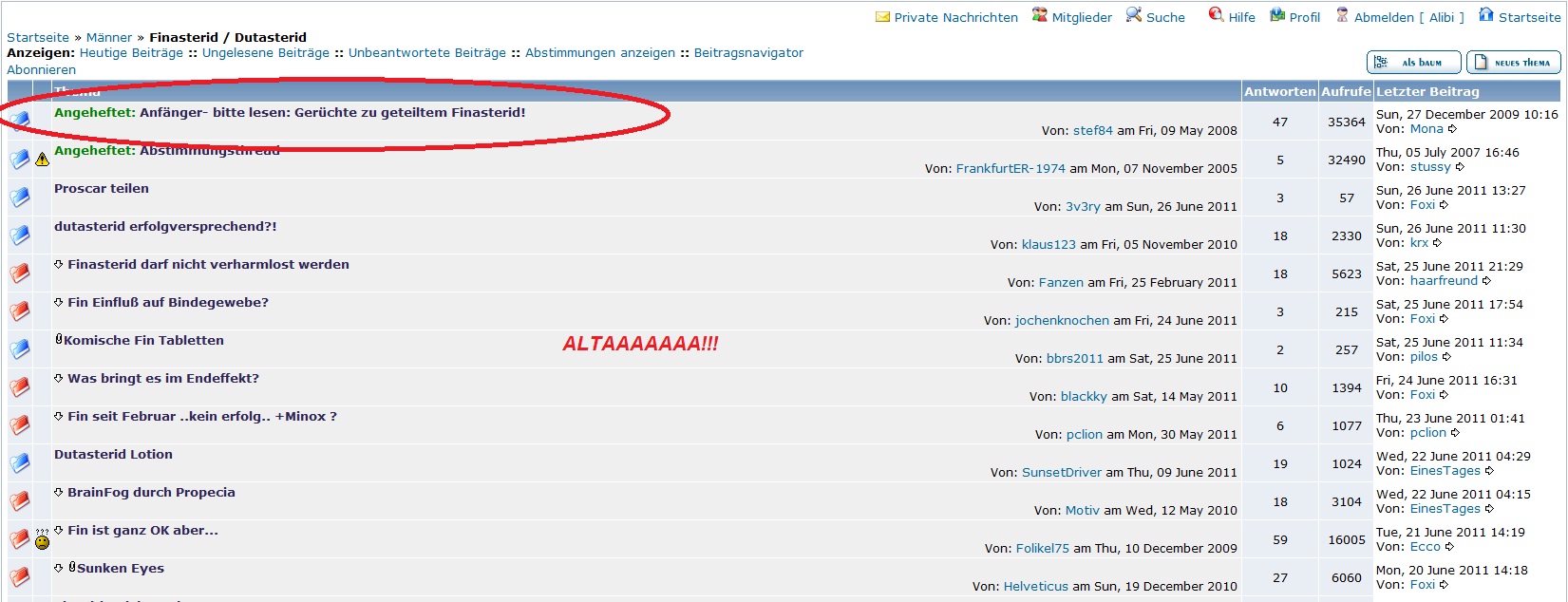
Task: Open user profile of FrankfurtER-1974
Action: click(1011, 169)
